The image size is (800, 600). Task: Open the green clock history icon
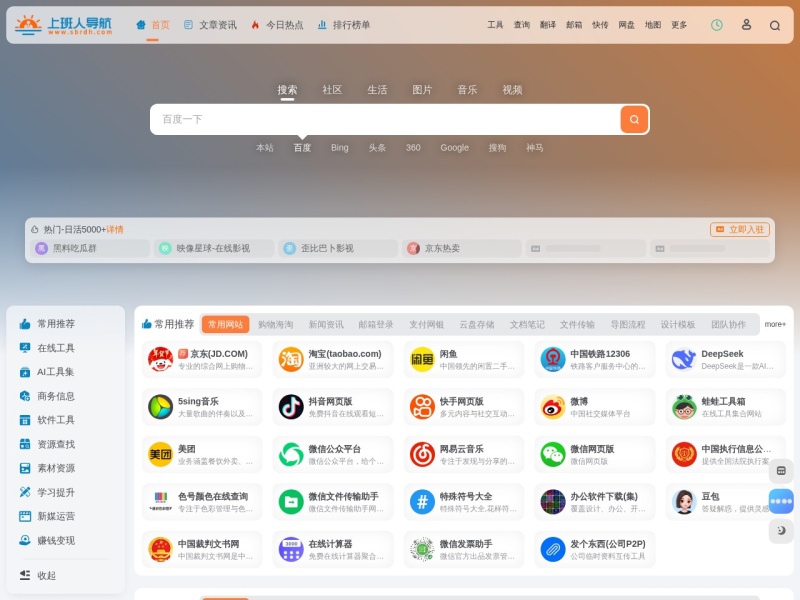(717, 24)
